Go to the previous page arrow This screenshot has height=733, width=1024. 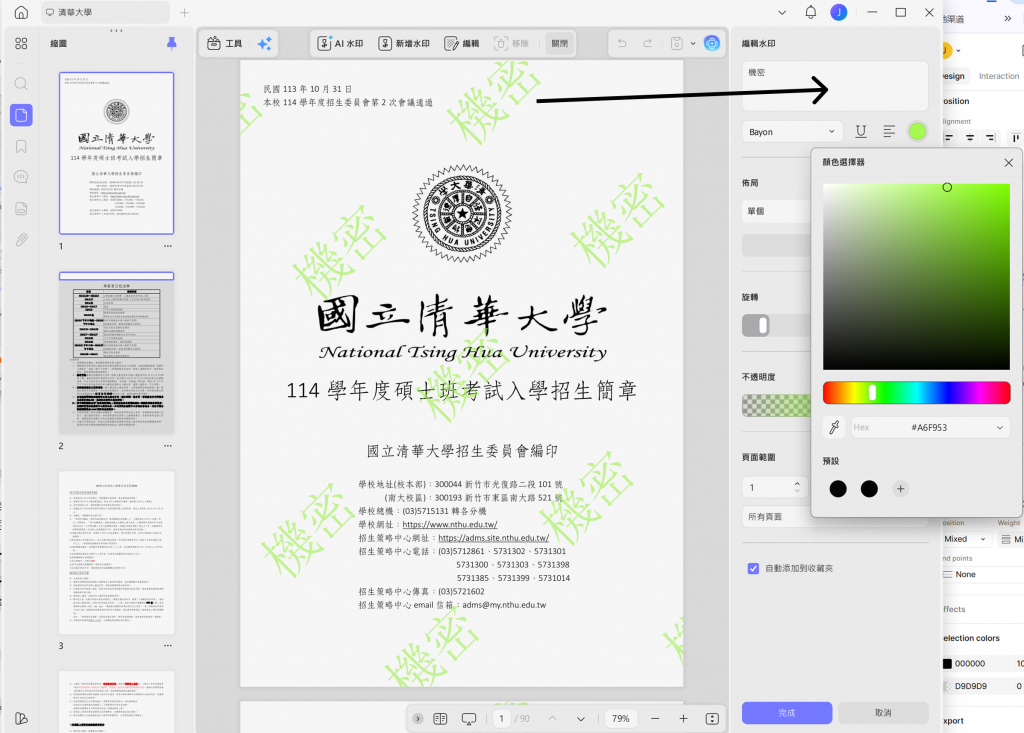pyautogui.click(x=552, y=719)
